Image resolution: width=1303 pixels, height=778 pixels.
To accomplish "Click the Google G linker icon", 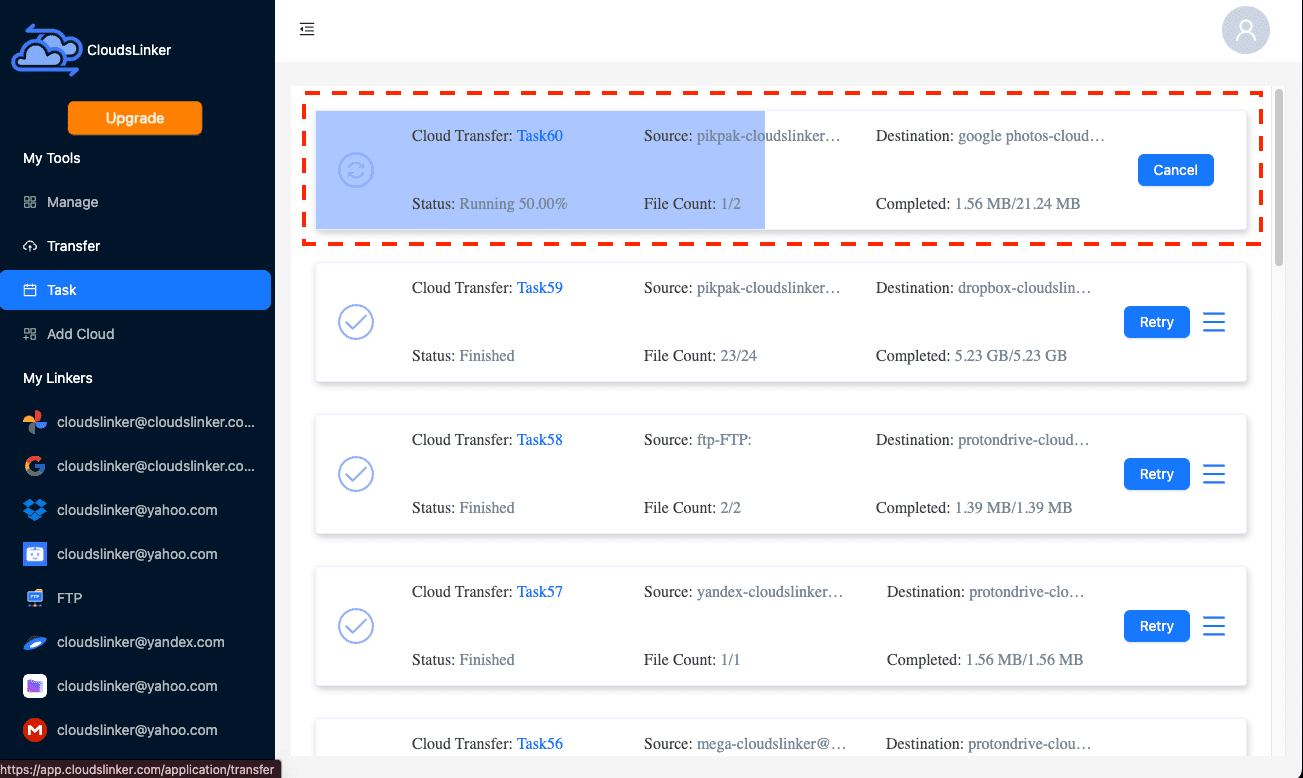I will tap(35, 466).
